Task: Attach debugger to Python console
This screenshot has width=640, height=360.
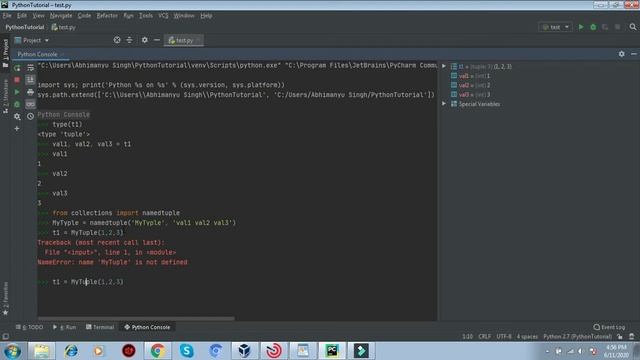Action: pyautogui.click(x=17, y=104)
